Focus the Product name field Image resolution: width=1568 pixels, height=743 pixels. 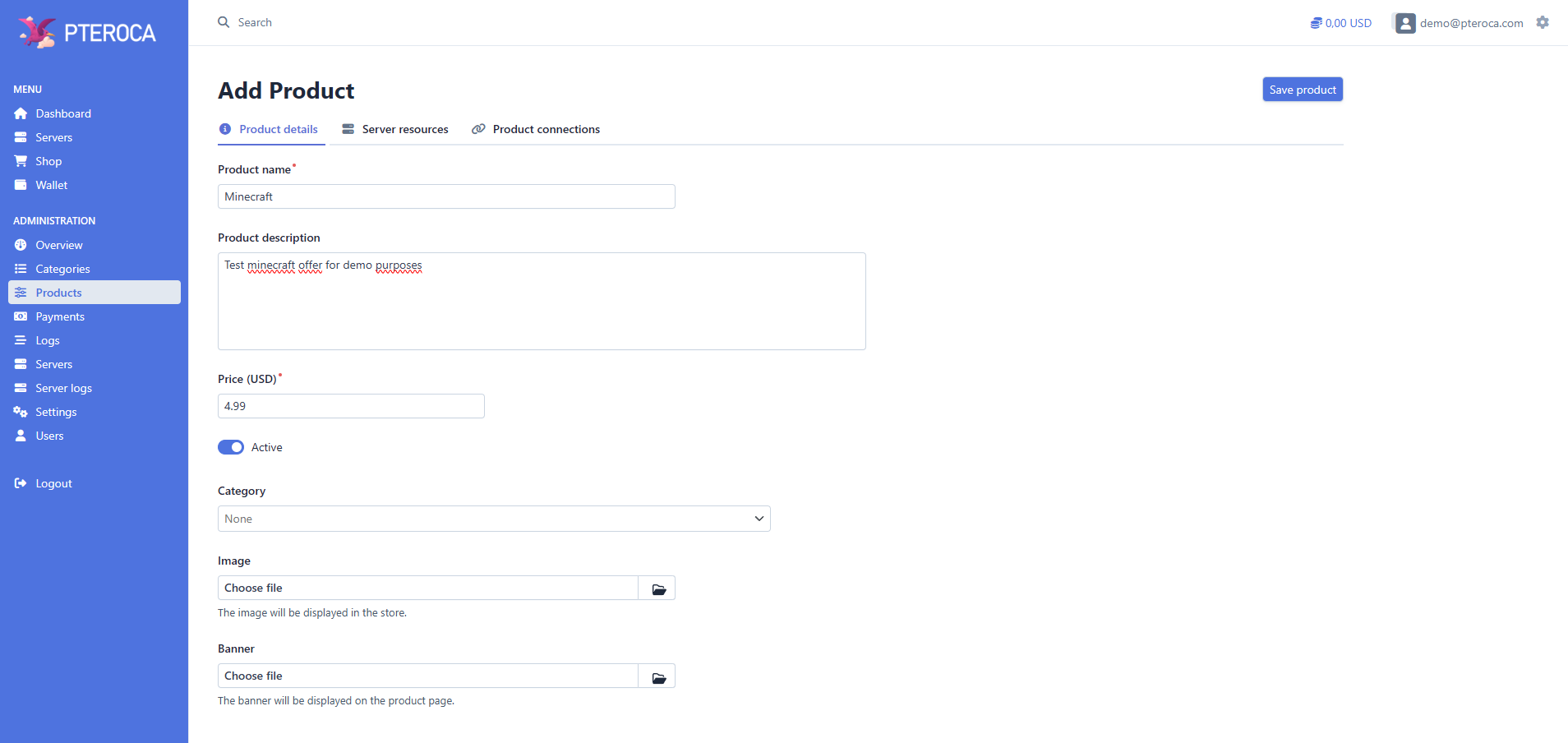coord(445,196)
